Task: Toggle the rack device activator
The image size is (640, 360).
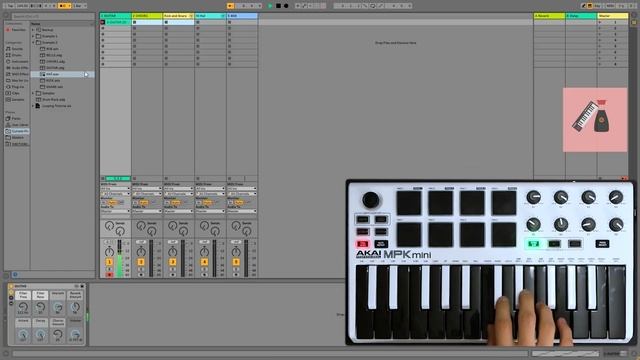Action: click(11, 286)
